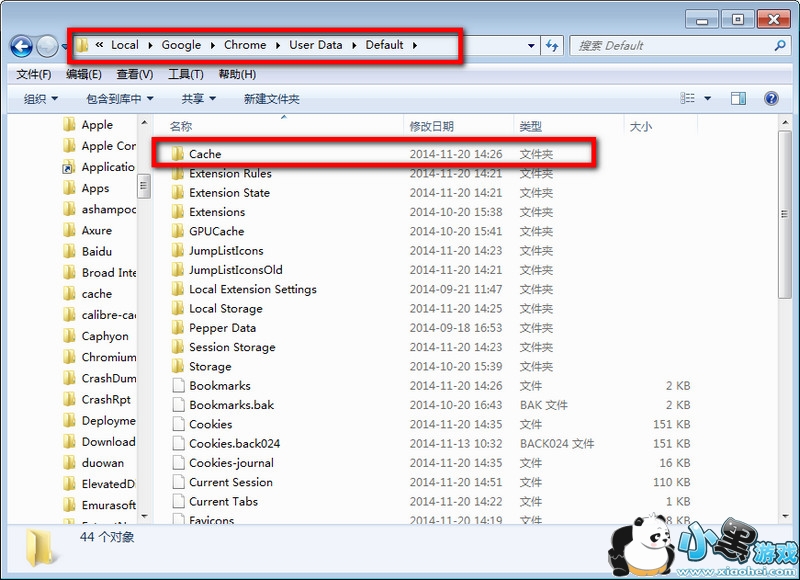The width and height of the screenshot is (800, 580).
Task: Click the Pepper Data folder icon
Action: click(177, 327)
